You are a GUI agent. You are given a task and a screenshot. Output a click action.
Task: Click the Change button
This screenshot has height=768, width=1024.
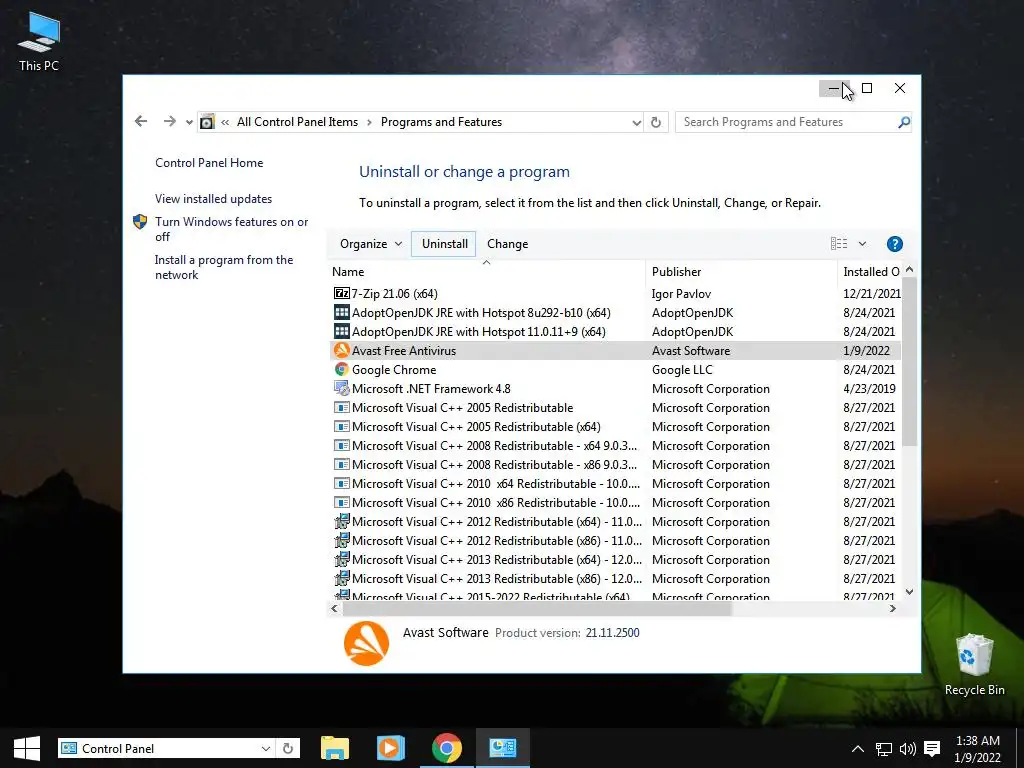click(507, 244)
